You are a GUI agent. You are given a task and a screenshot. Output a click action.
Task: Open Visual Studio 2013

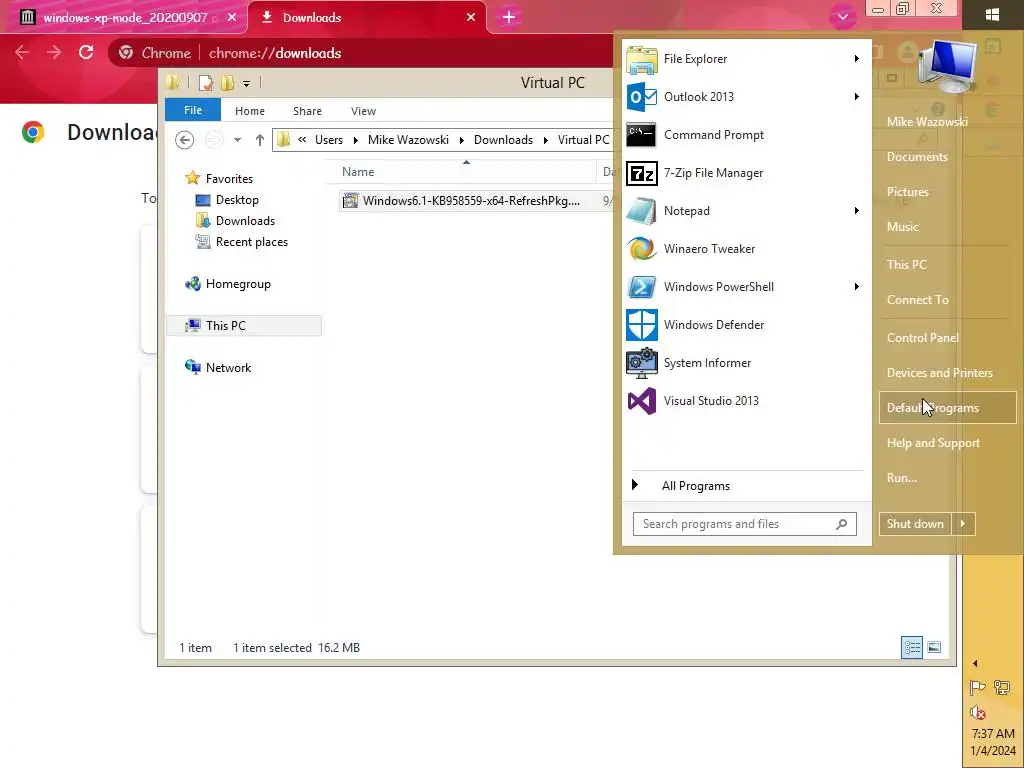746,400
